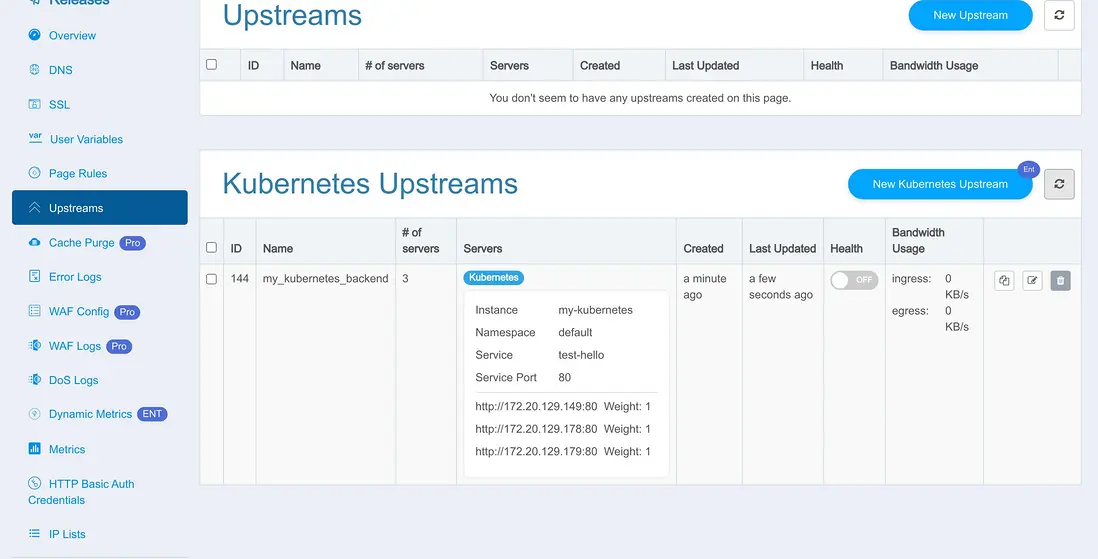Refresh the Upstreams table

click(x=1059, y=15)
